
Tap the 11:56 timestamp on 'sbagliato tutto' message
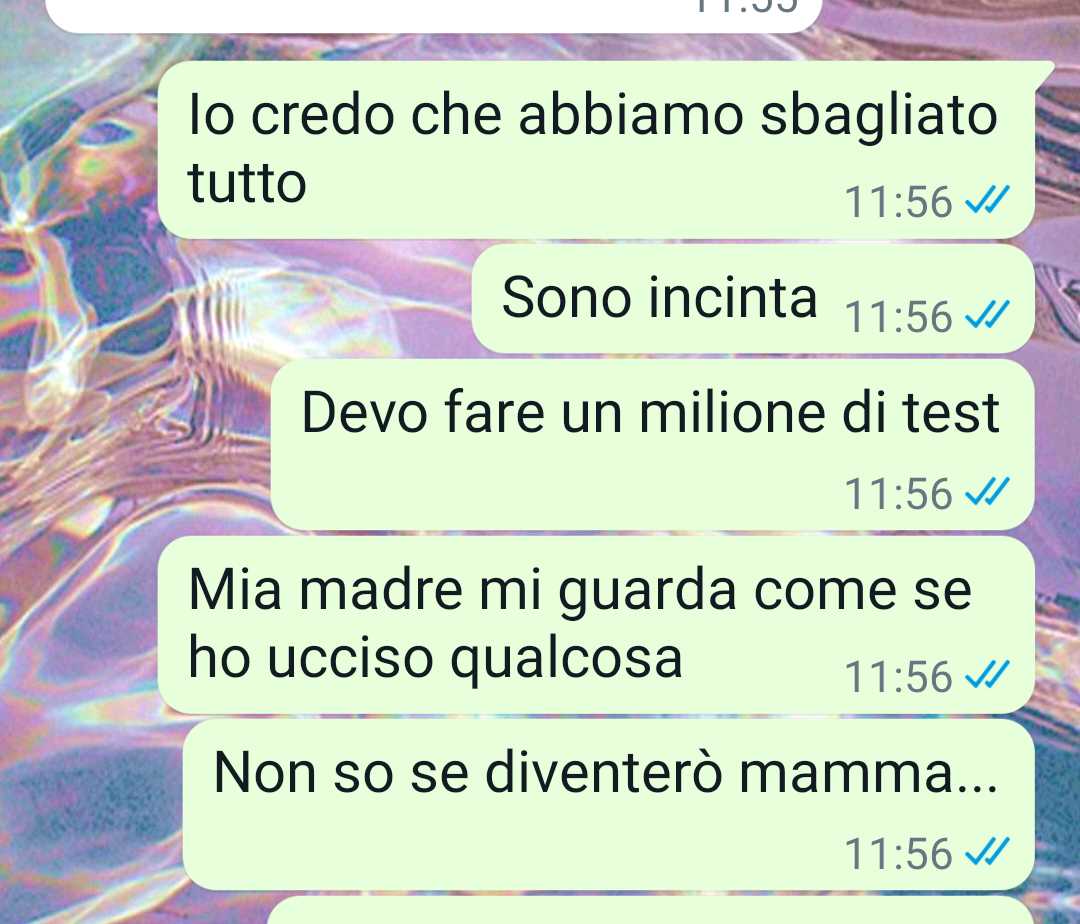898,202
